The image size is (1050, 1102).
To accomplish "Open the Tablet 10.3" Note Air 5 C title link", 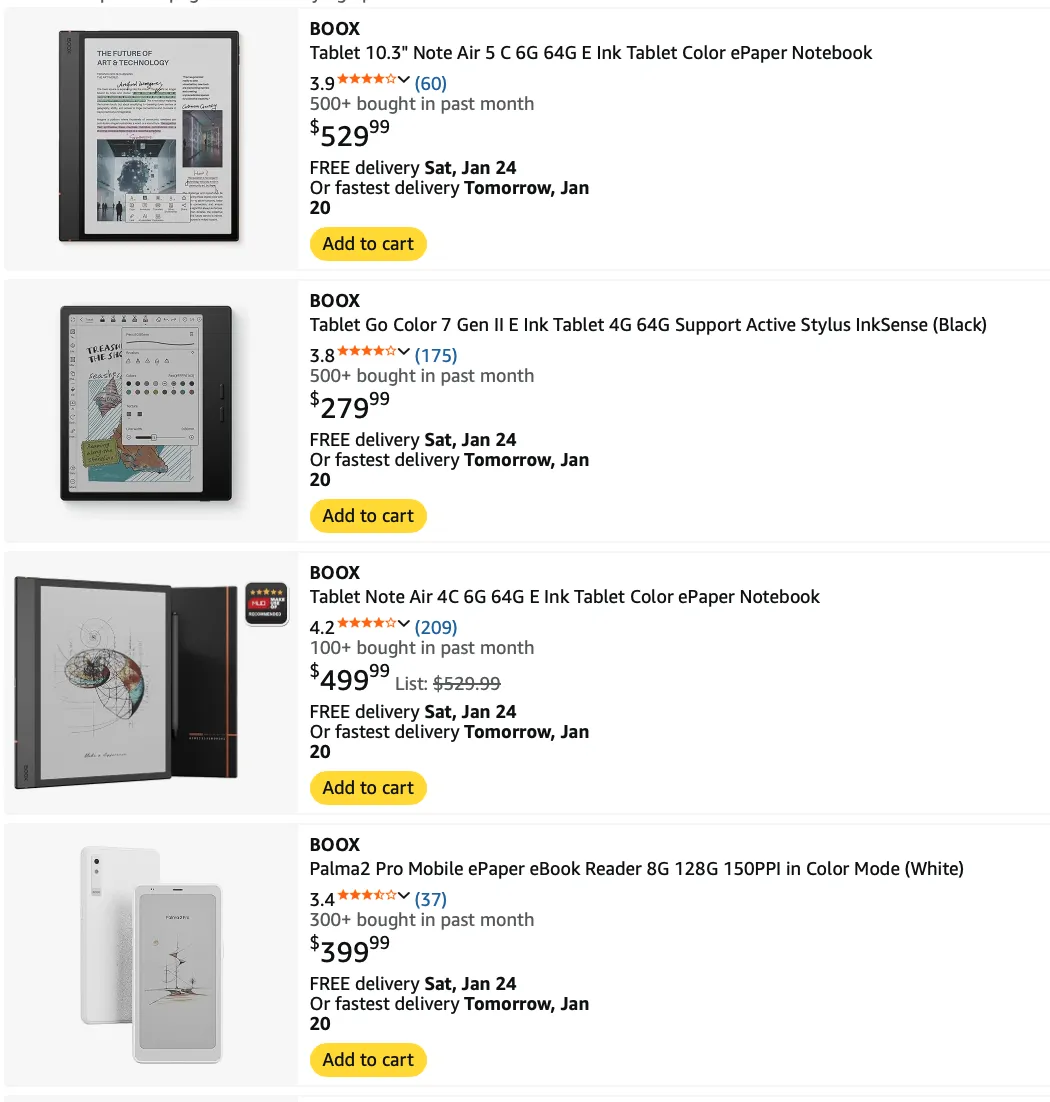I will coord(591,53).
